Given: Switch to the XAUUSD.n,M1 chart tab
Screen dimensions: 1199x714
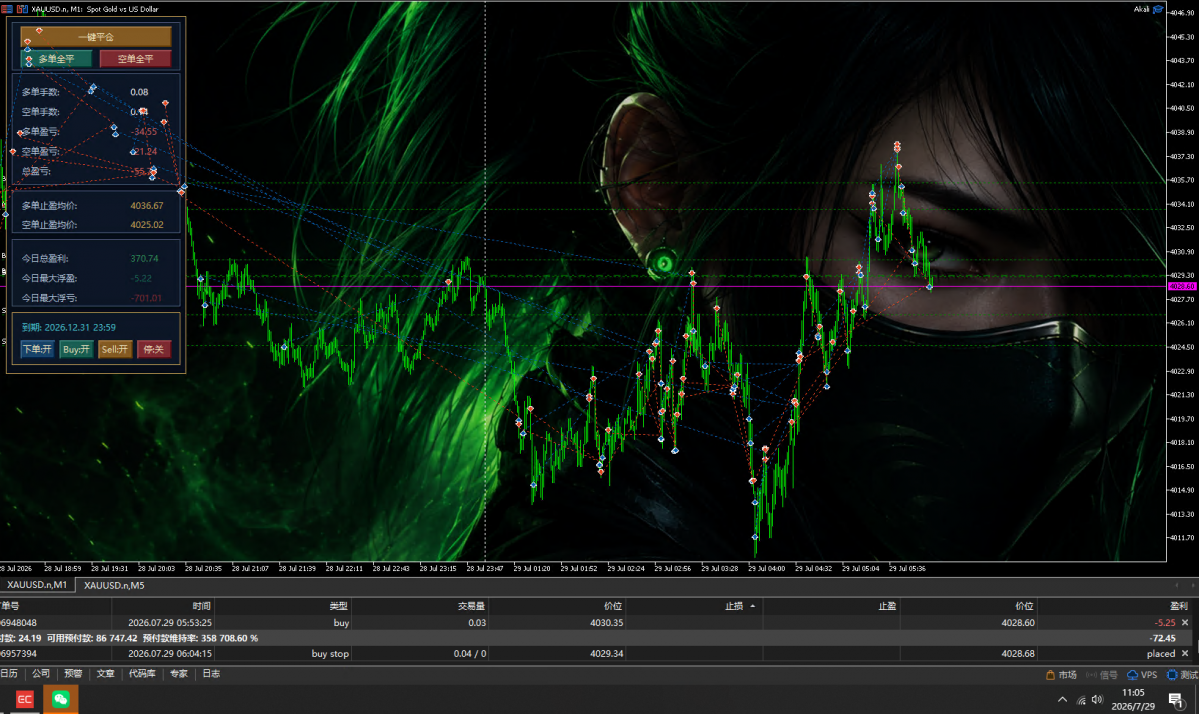Looking at the screenshot, I should coord(37,585).
